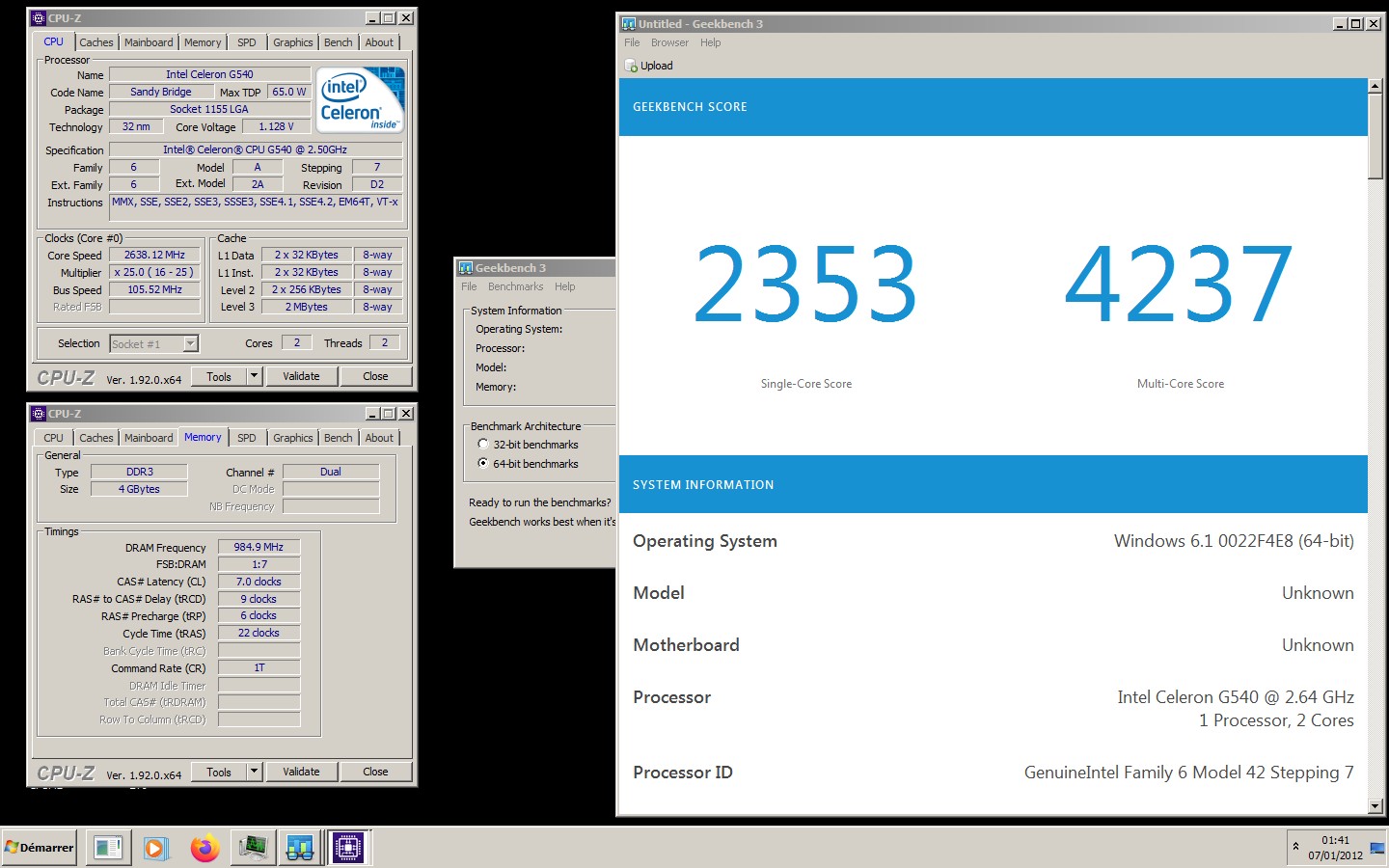
Task: Click the Geekbench 3 title bar icon of Untitled window
Action: tap(629, 23)
